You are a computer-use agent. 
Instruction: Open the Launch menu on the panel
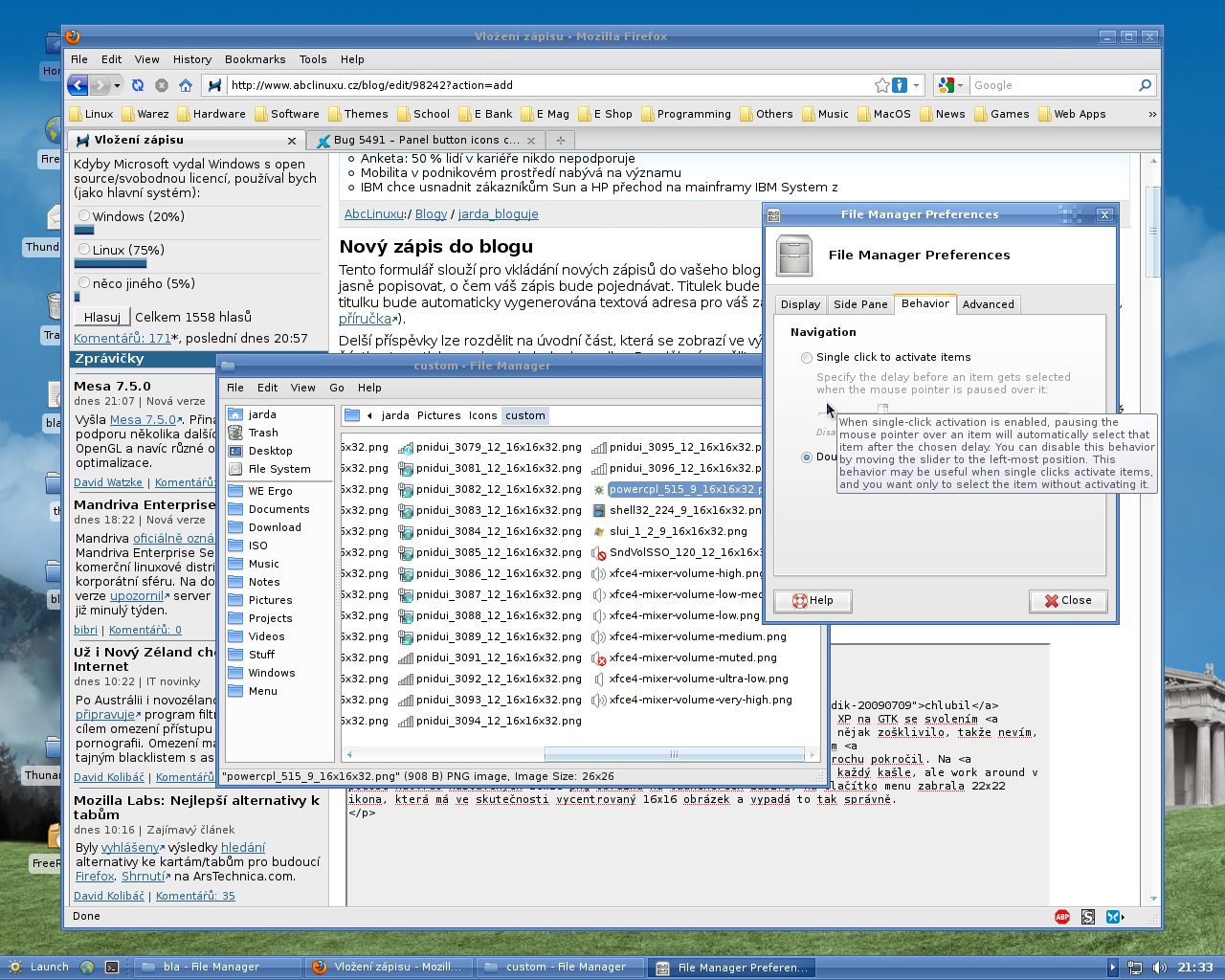click(x=37, y=967)
